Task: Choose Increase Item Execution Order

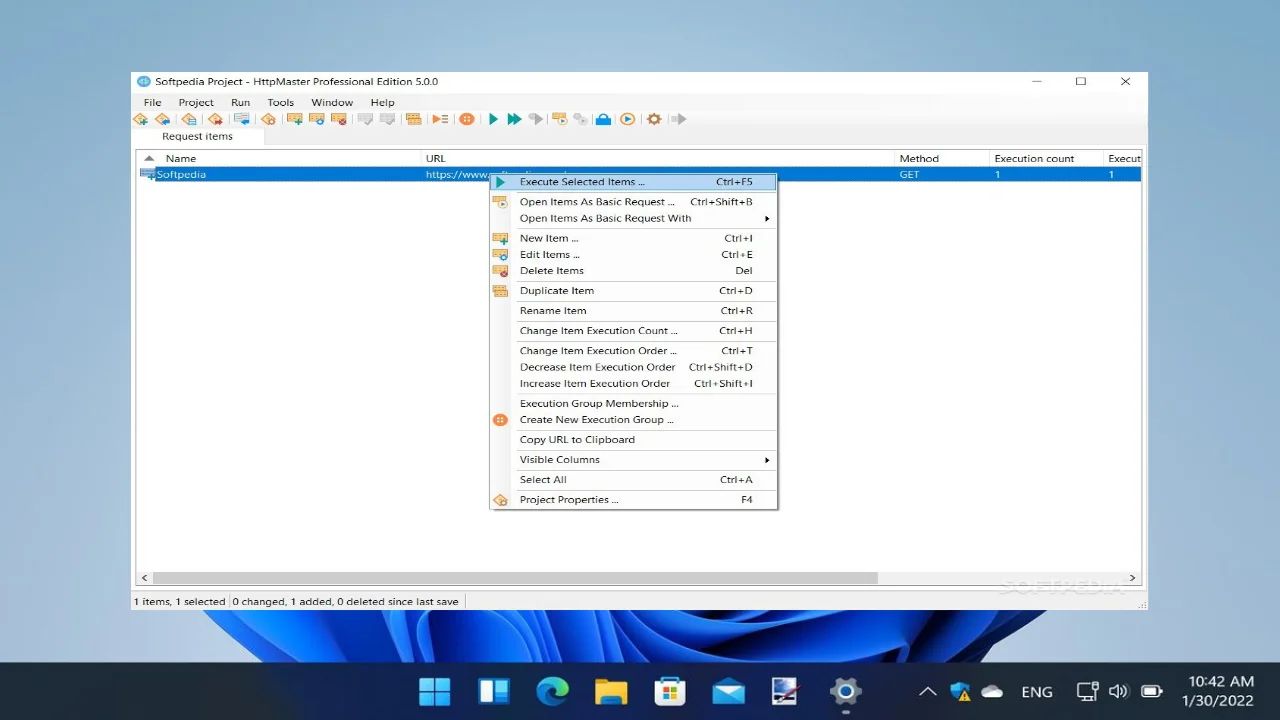Action: click(634, 383)
